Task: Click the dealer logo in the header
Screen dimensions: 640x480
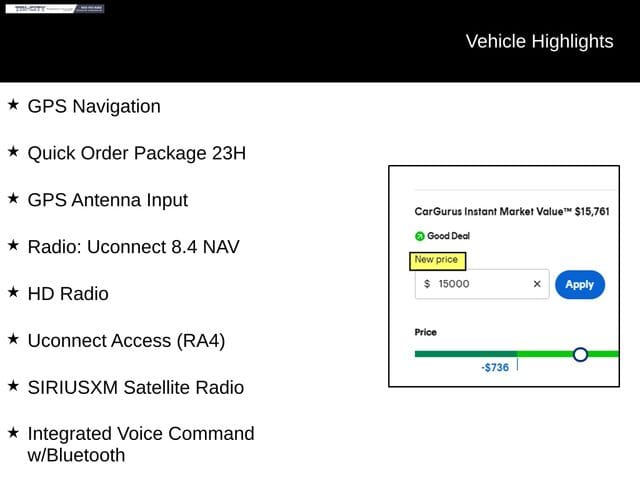Action: click(54, 9)
